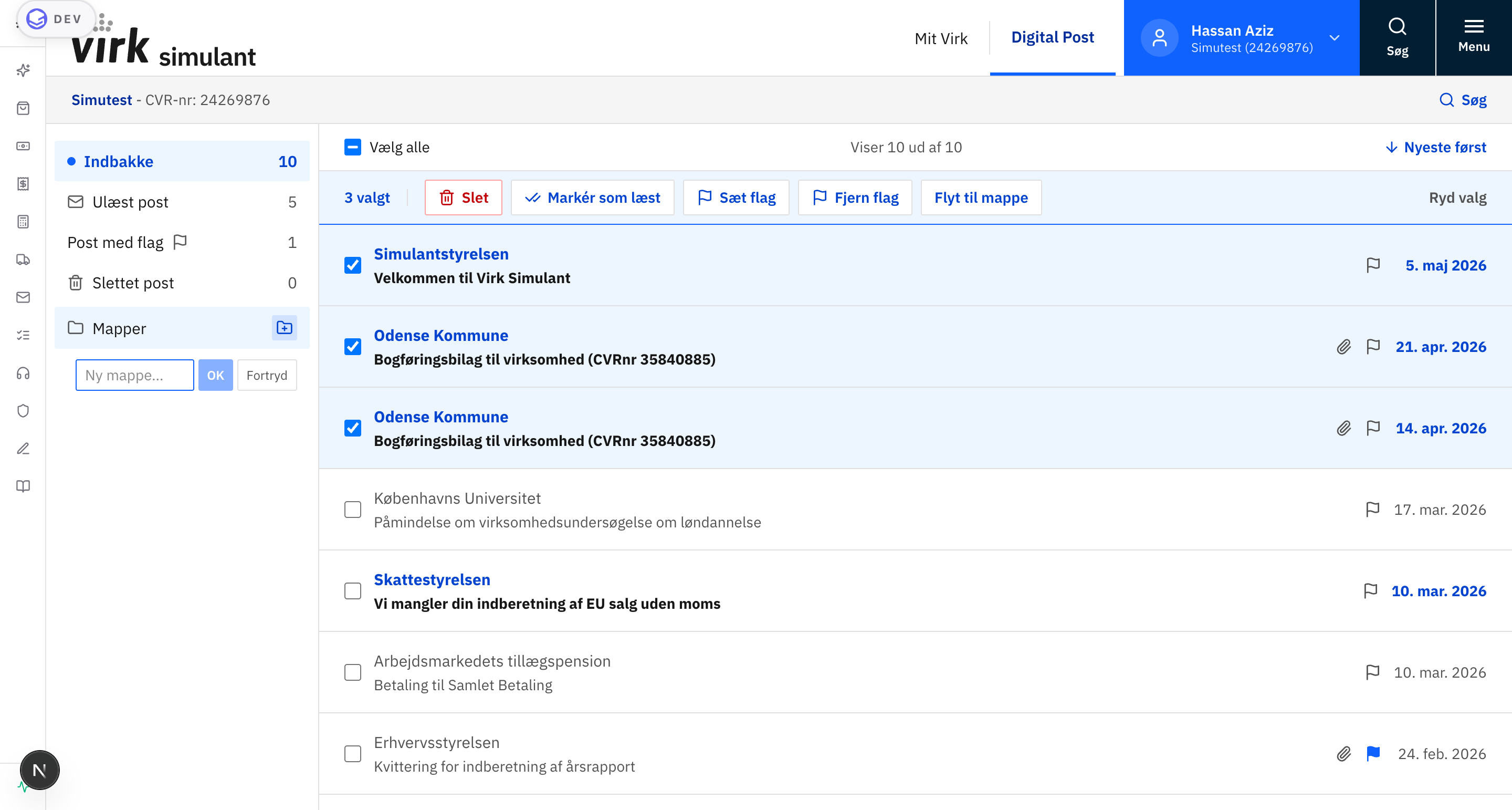Open the envelope mail sidebar icon

23,297
